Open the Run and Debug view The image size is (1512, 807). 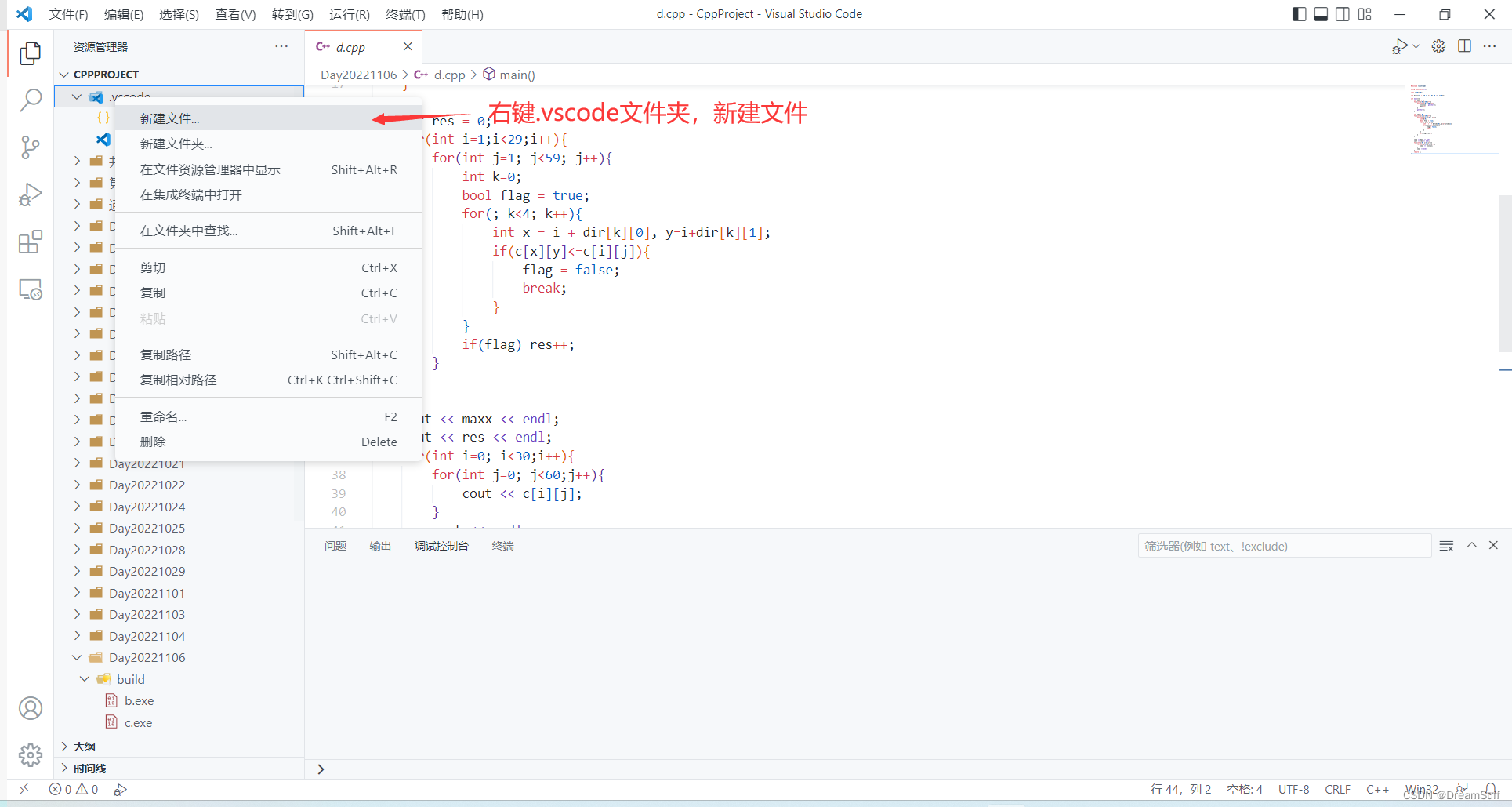click(30, 194)
